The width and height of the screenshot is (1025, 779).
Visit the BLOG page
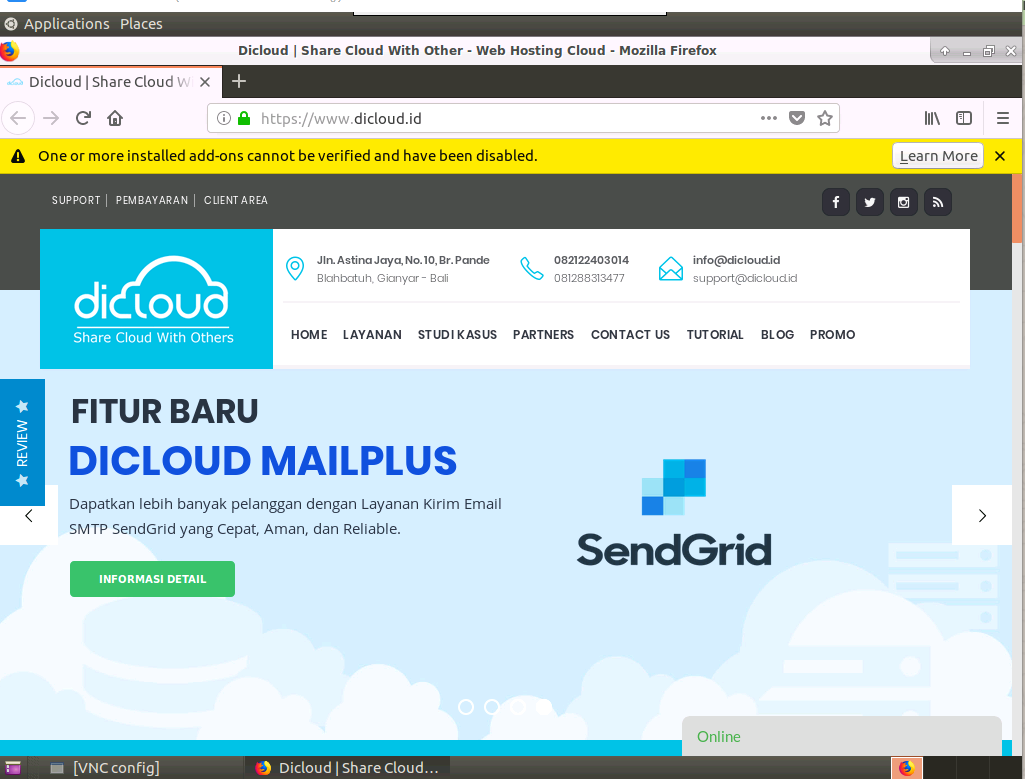[777, 335]
